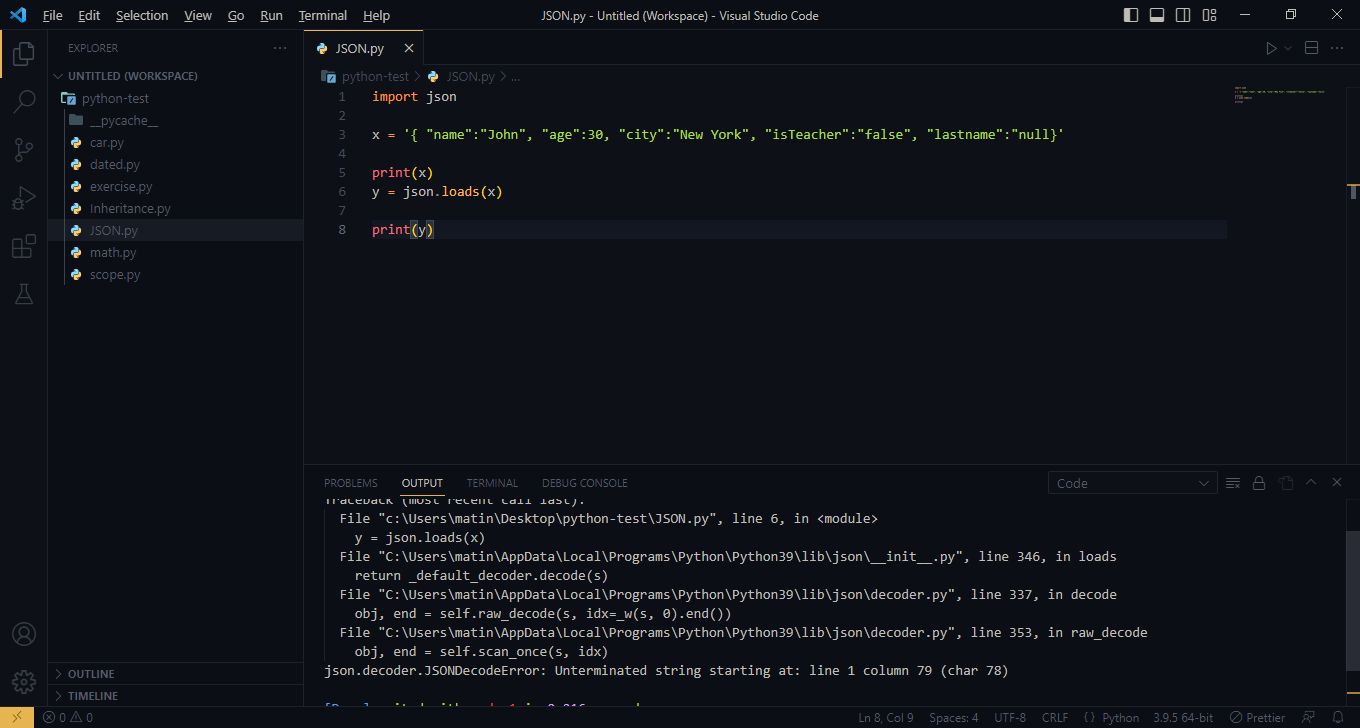Open the Search view in activity bar
The image size is (1360, 728).
[x=24, y=101]
